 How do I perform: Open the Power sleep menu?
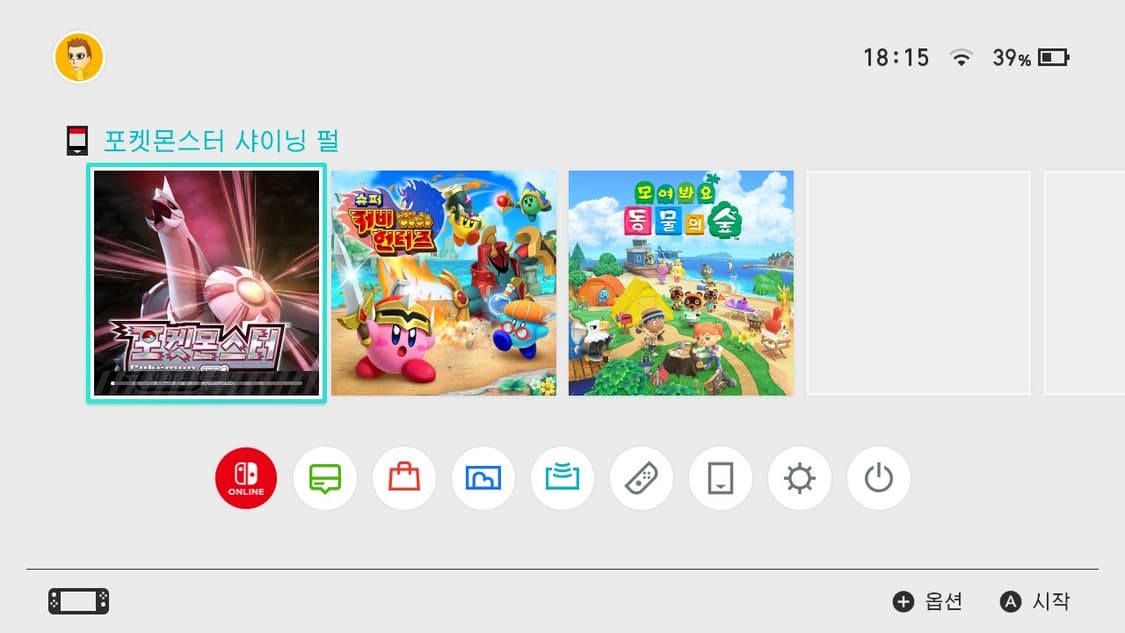click(x=878, y=478)
